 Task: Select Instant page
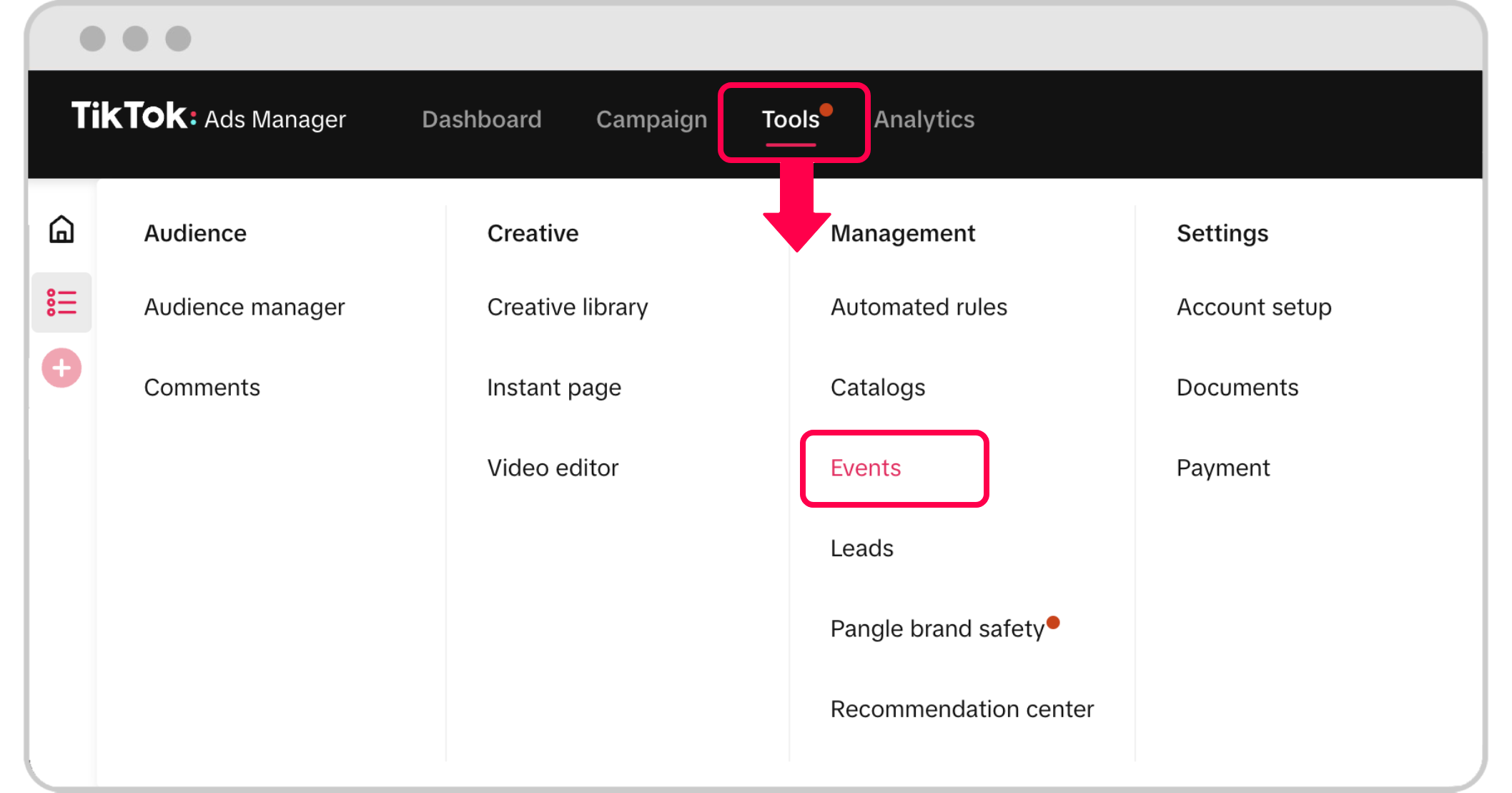554,388
